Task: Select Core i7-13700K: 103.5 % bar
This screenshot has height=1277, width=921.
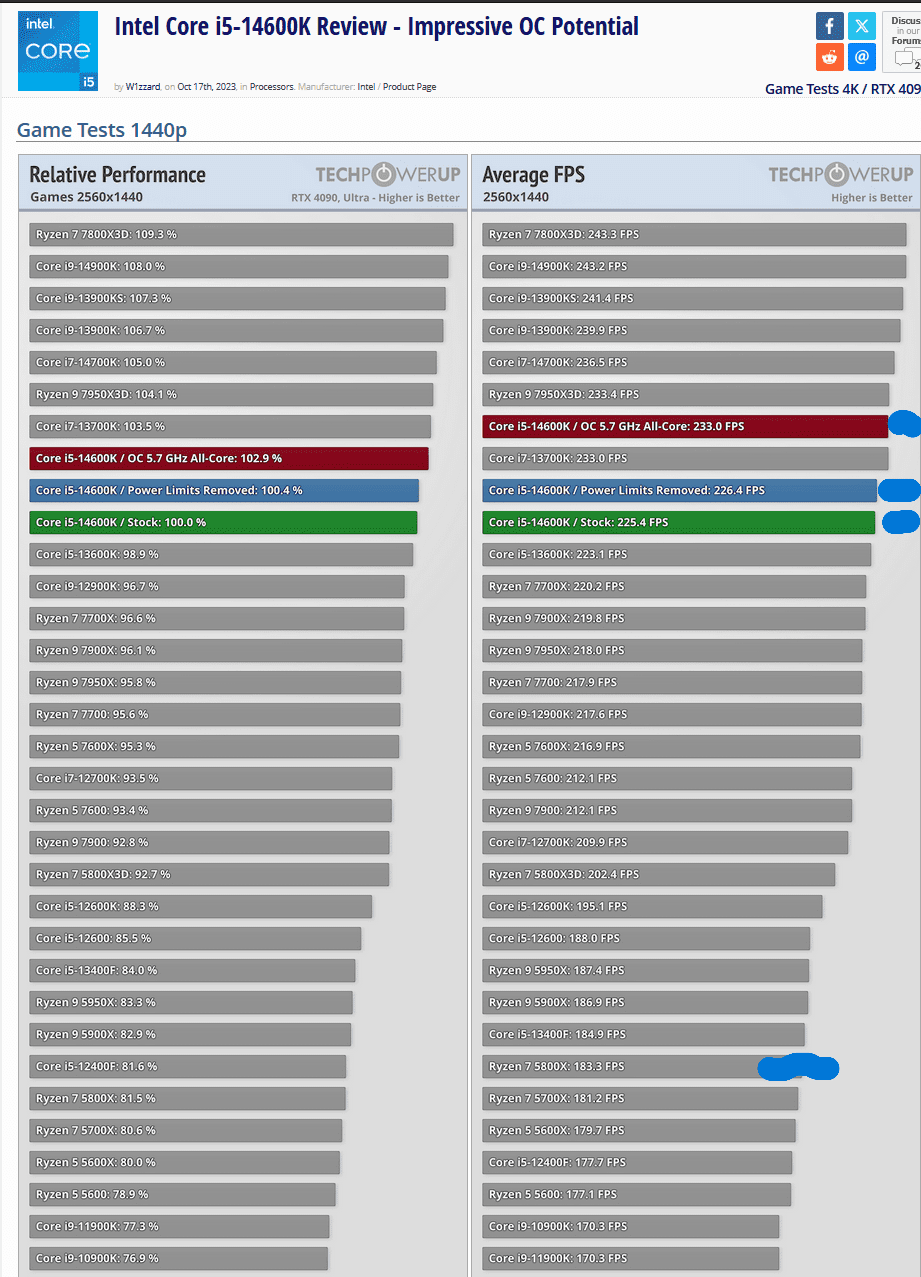Action: (x=230, y=426)
